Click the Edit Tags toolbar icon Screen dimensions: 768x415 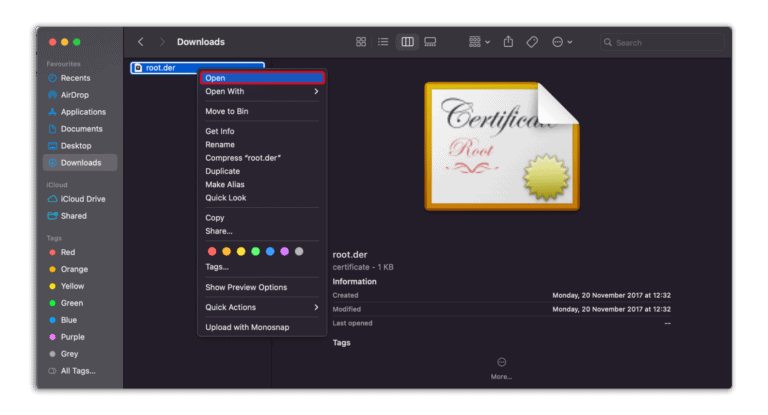coord(532,42)
